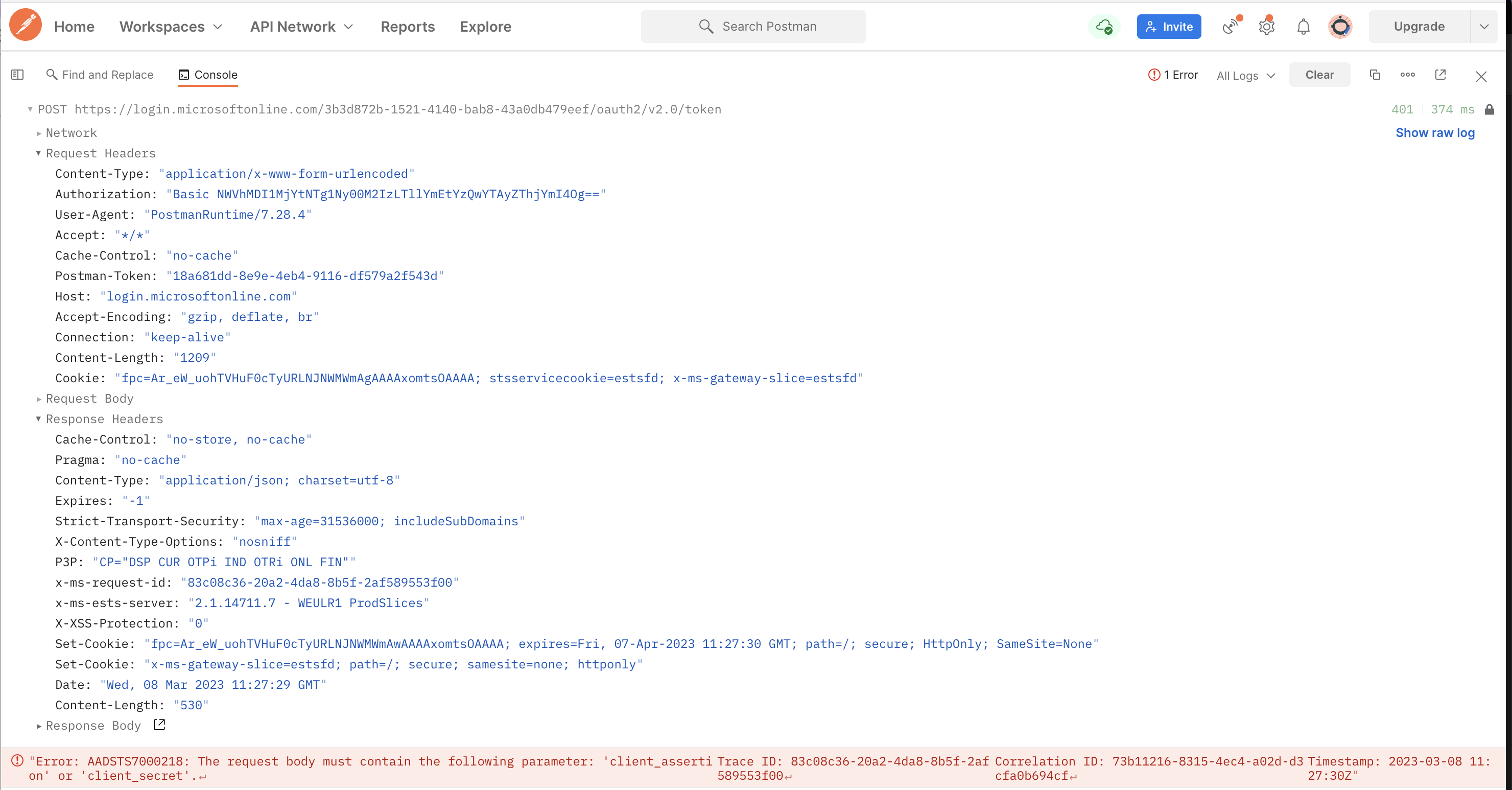This screenshot has width=1512, height=790.
Task: Open the Response Body in external view
Action: (158, 725)
